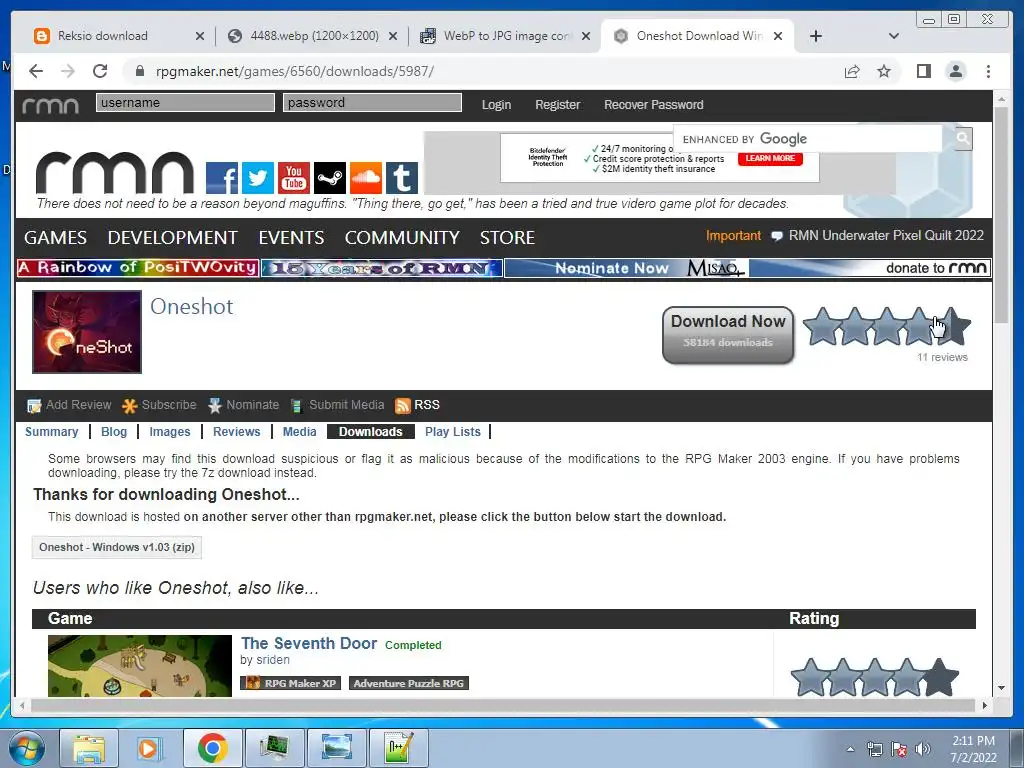The width and height of the screenshot is (1024, 768).
Task: Click the small rmn logo in top bar
Action: (50, 105)
